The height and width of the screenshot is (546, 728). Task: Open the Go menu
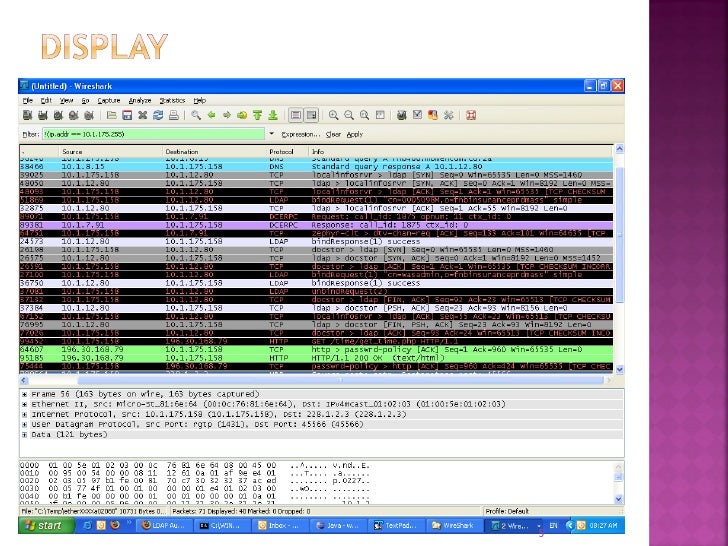point(85,100)
